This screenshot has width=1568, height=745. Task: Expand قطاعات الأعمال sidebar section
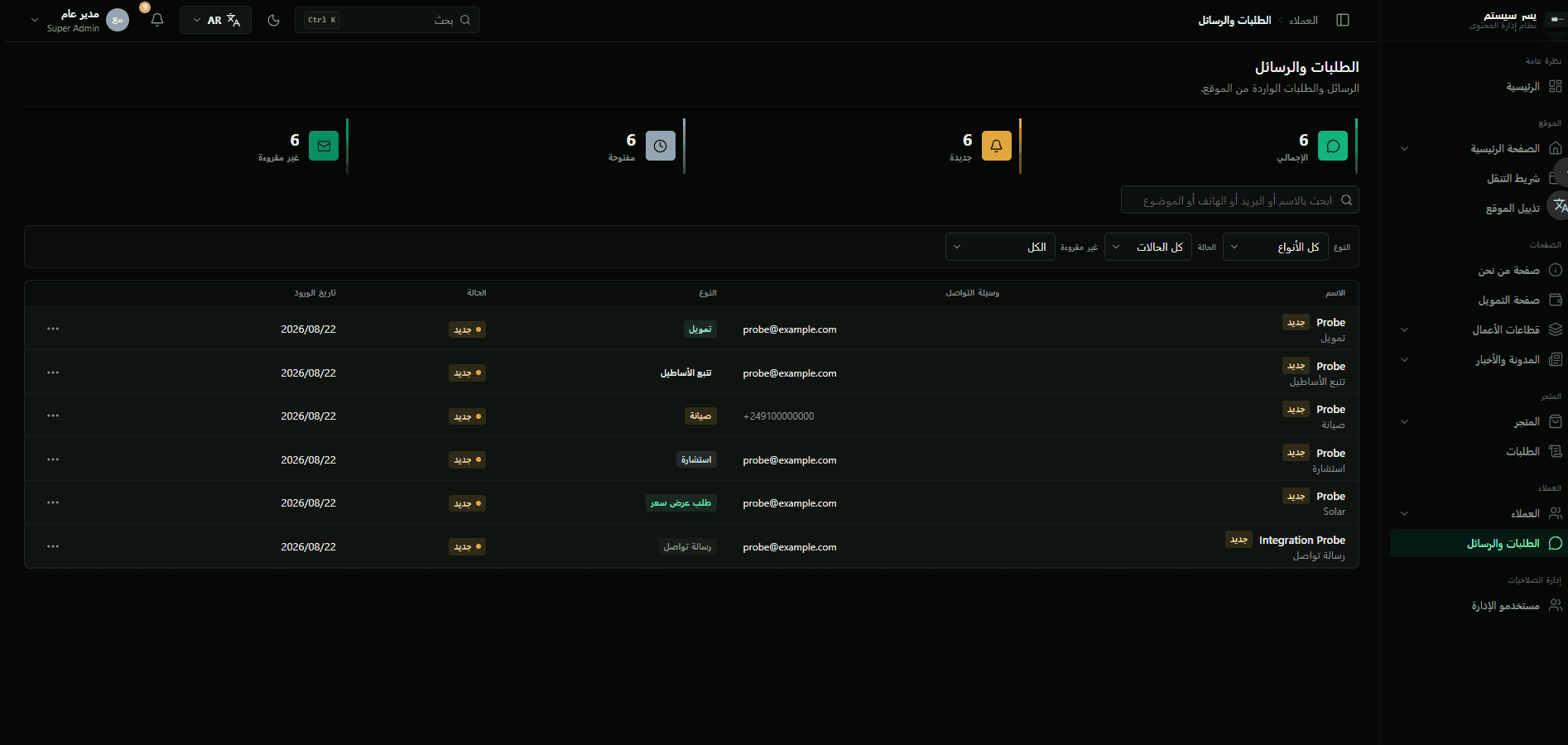pos(1479,329)
